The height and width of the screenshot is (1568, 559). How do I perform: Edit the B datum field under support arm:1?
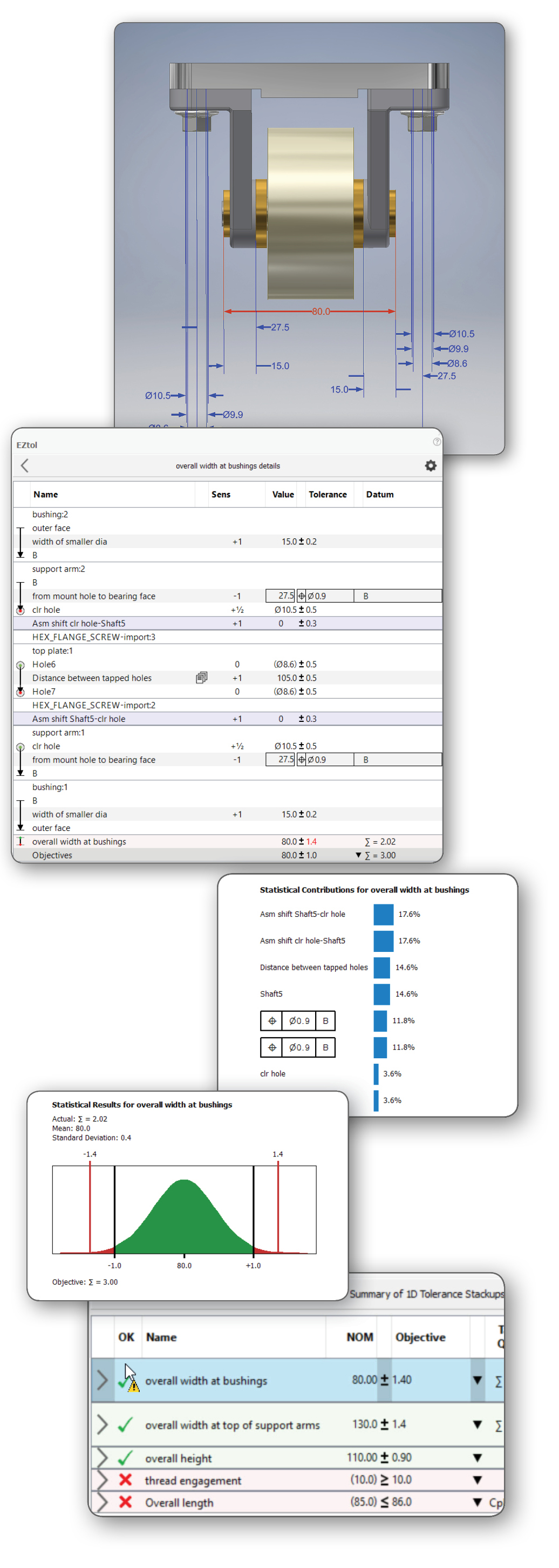click(397, 760)
